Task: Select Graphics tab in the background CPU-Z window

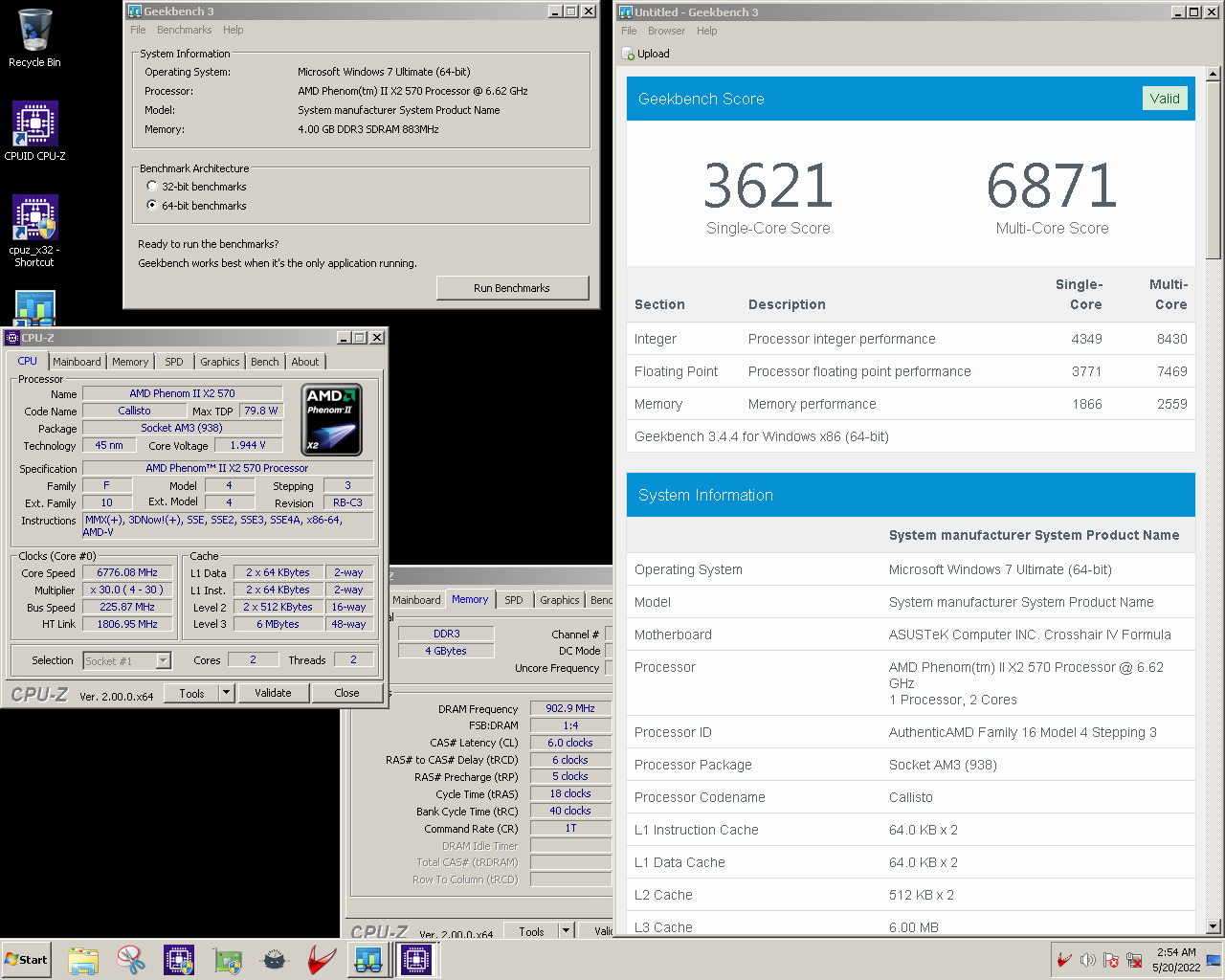Action: (x=560, y=600)
